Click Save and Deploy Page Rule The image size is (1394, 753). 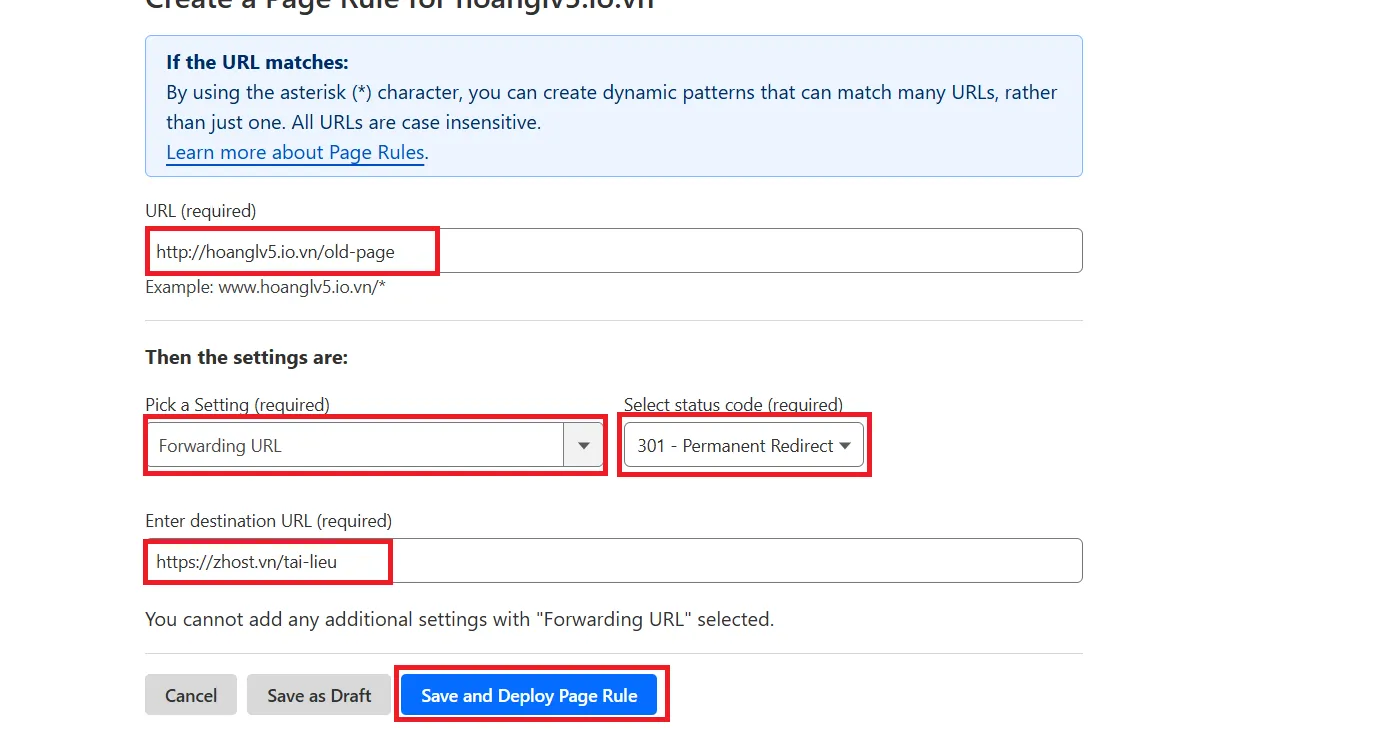point(529,695)
